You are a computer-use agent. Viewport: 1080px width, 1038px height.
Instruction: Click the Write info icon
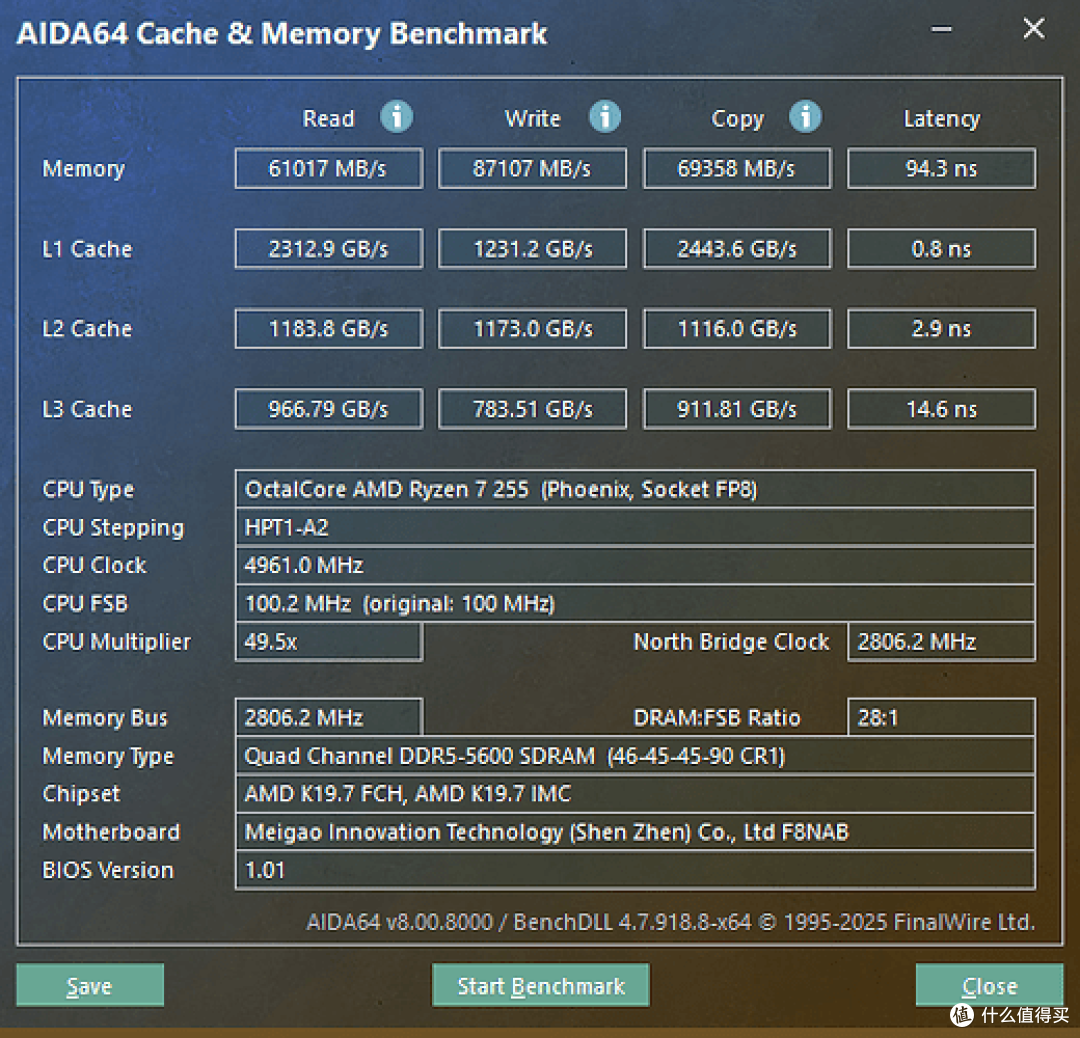click(605, 116)
